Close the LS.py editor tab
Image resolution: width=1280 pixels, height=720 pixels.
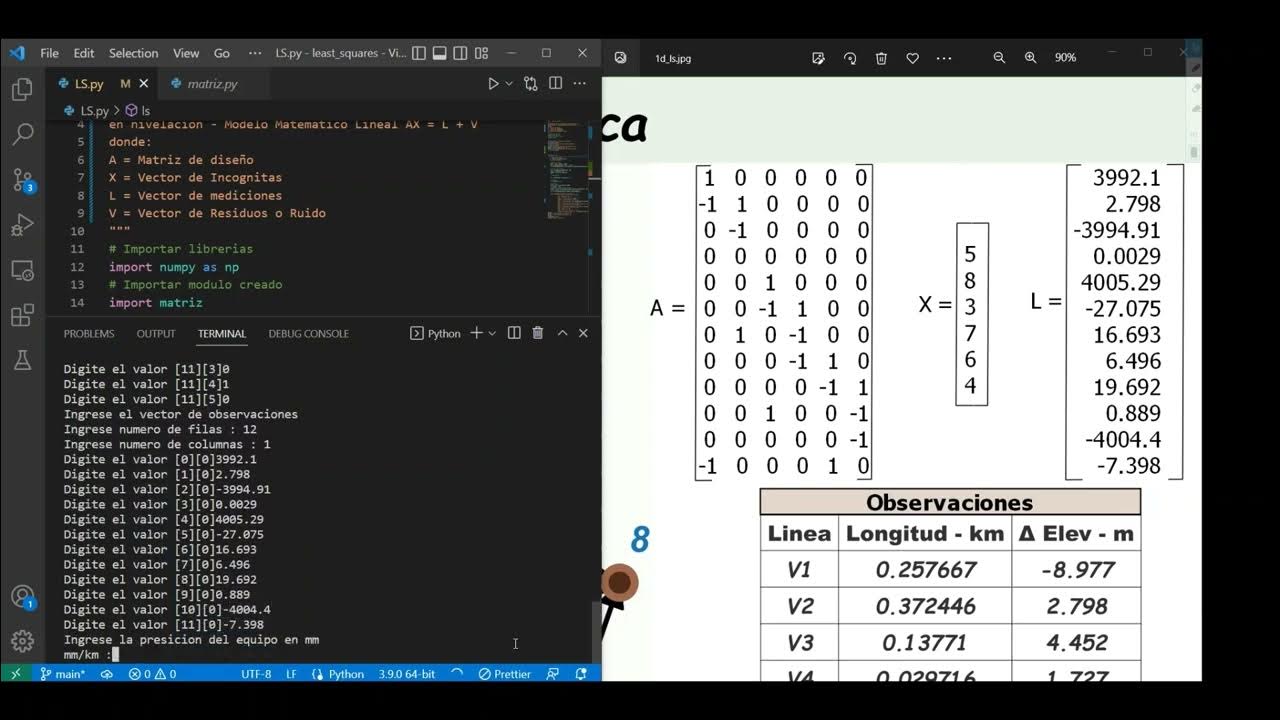point(144,84)
